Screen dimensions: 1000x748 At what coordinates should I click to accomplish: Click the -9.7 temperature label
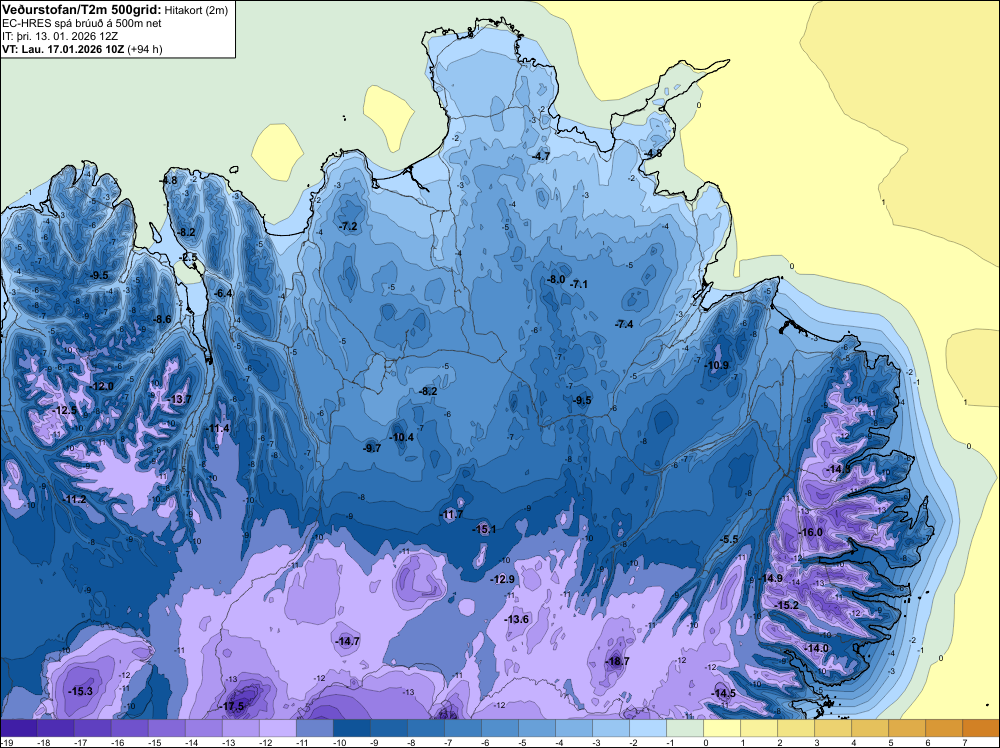pos(372,448)
